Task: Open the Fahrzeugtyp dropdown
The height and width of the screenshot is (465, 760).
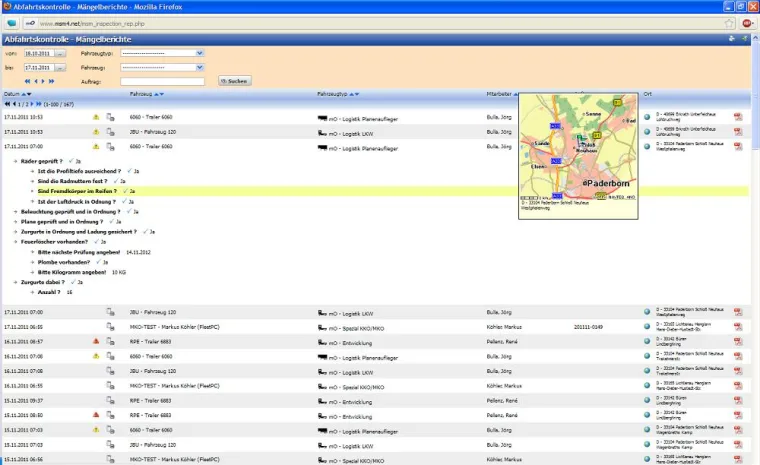Action: point(162,53)
